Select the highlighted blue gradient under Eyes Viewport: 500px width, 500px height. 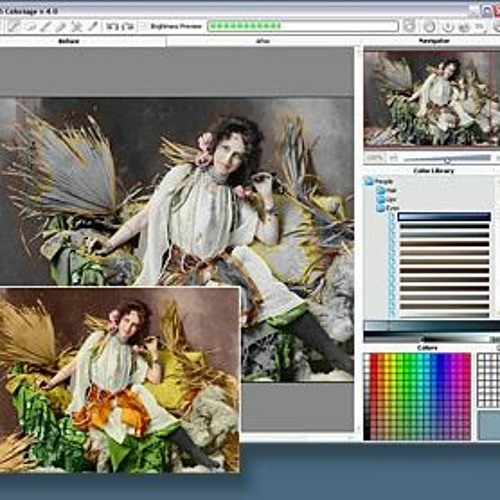click(x=444, y=217)
